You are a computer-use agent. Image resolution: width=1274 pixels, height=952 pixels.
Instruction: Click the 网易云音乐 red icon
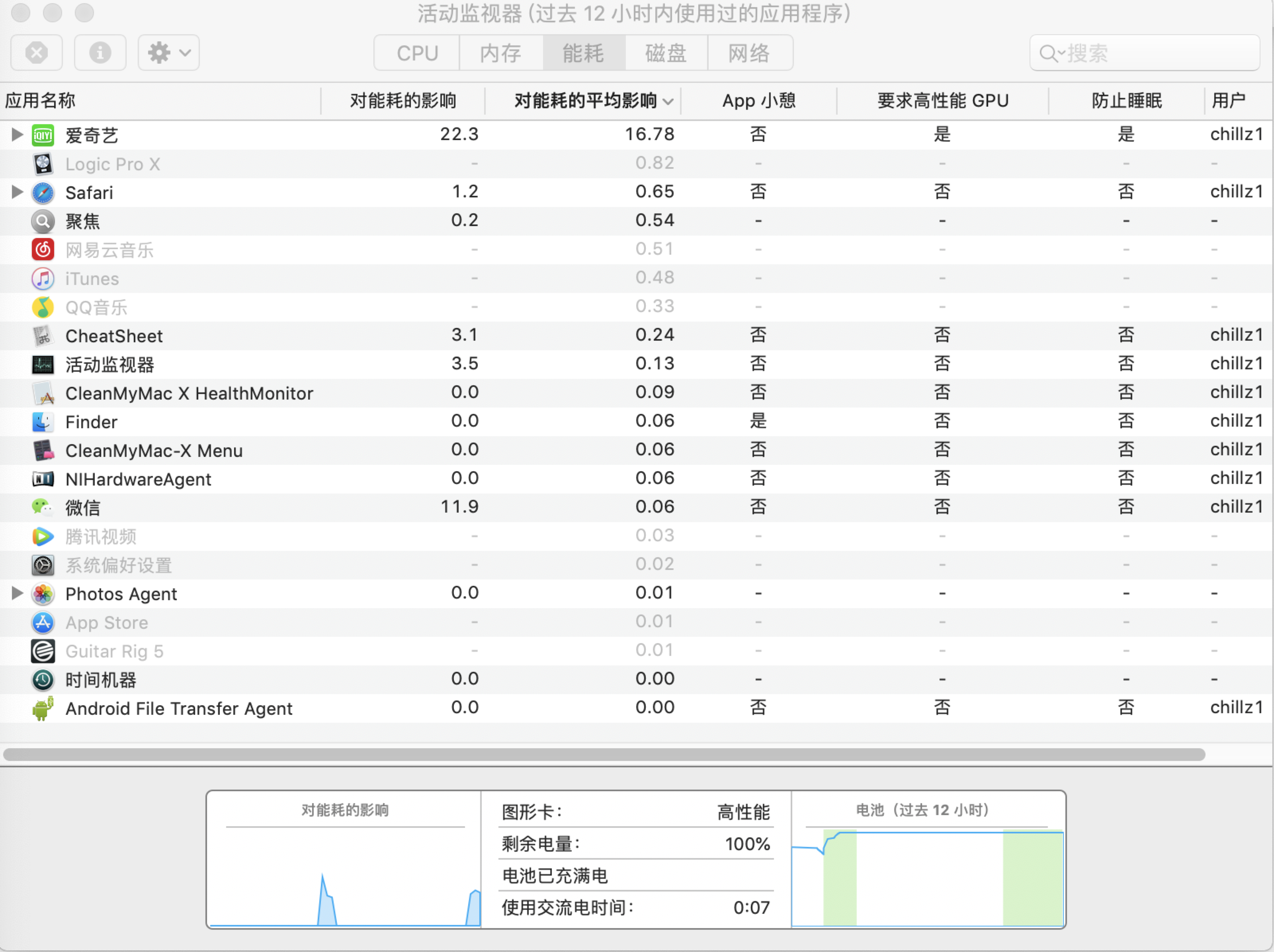pos(43,250)
